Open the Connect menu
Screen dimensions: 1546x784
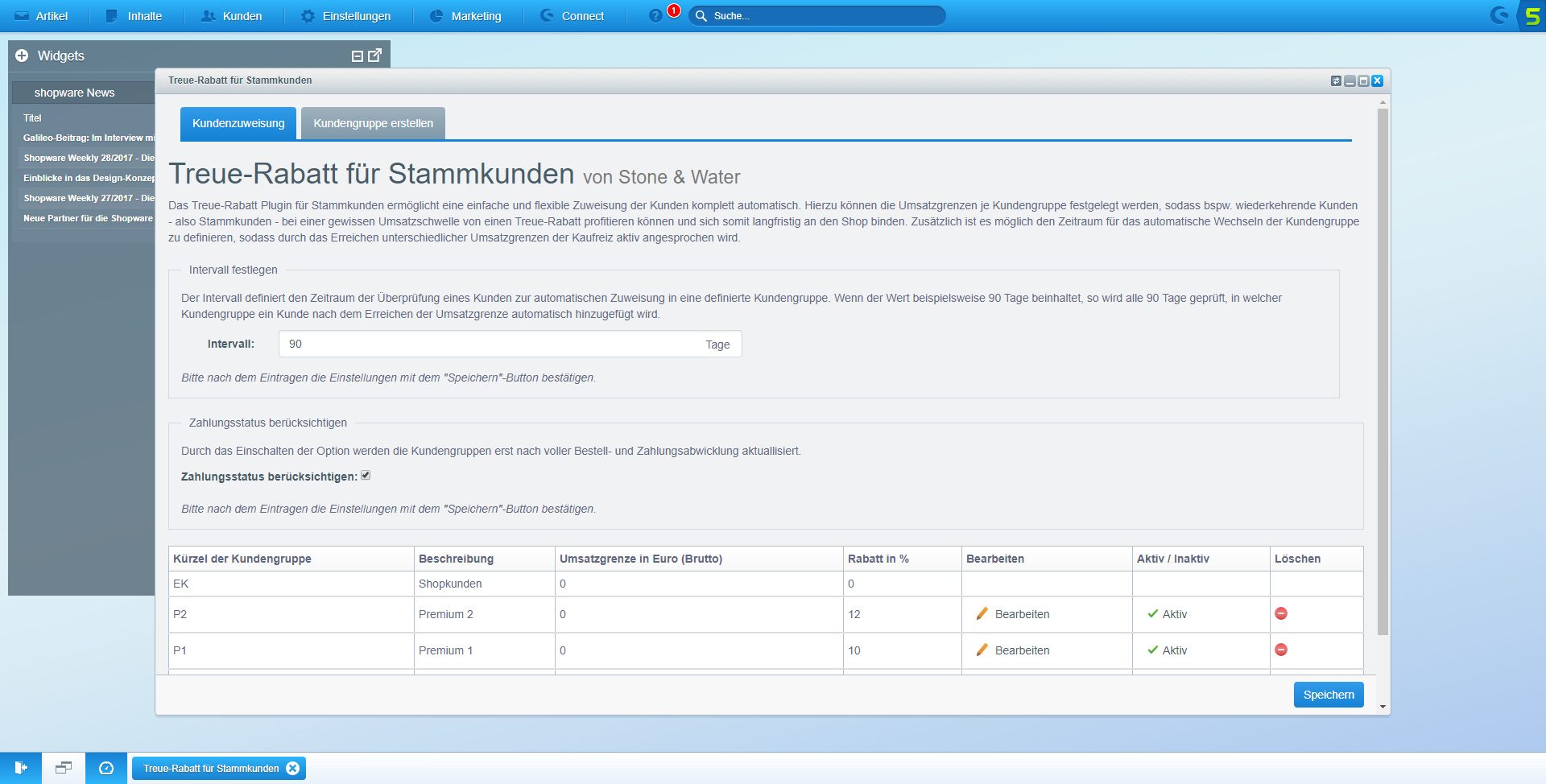[x=573, y=16]
